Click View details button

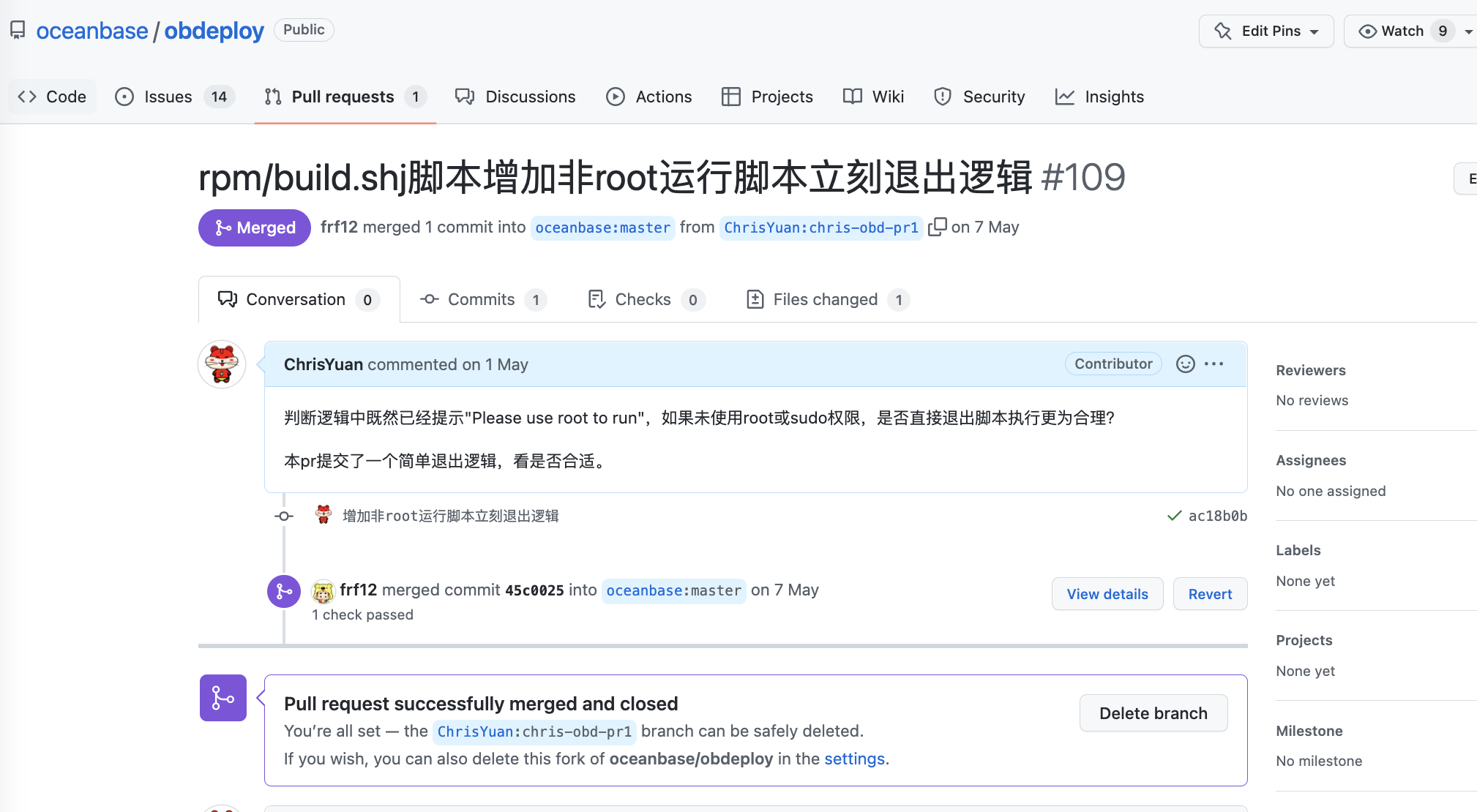(x=1107, y=594)
